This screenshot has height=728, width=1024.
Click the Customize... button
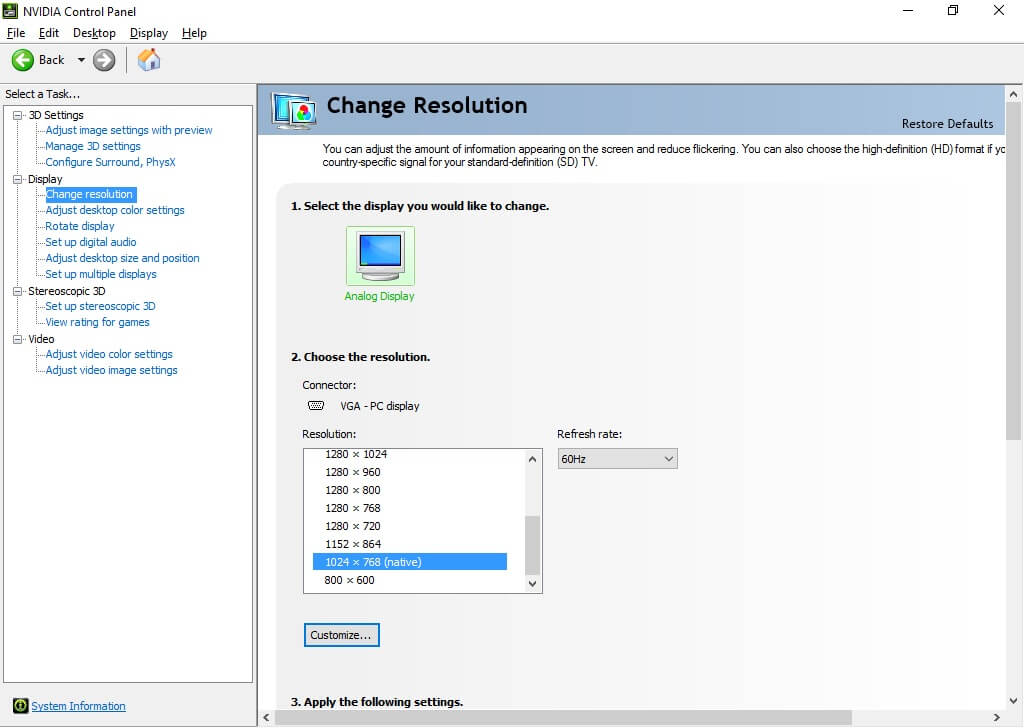click(341, 635)
